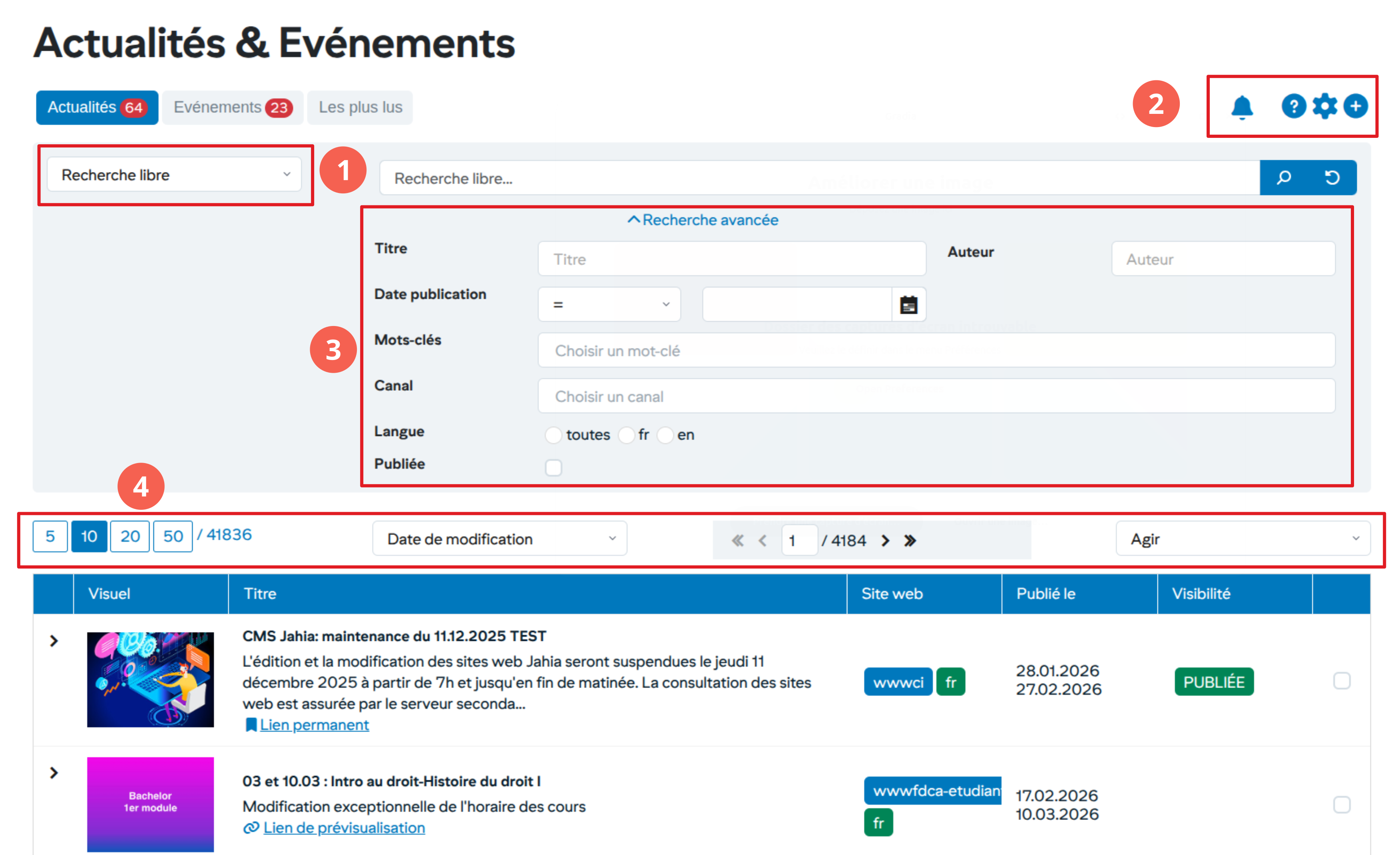The height and width of the screenshot is (855, 1400).
Task: Go to last page of results
Action: coord(910,540)
